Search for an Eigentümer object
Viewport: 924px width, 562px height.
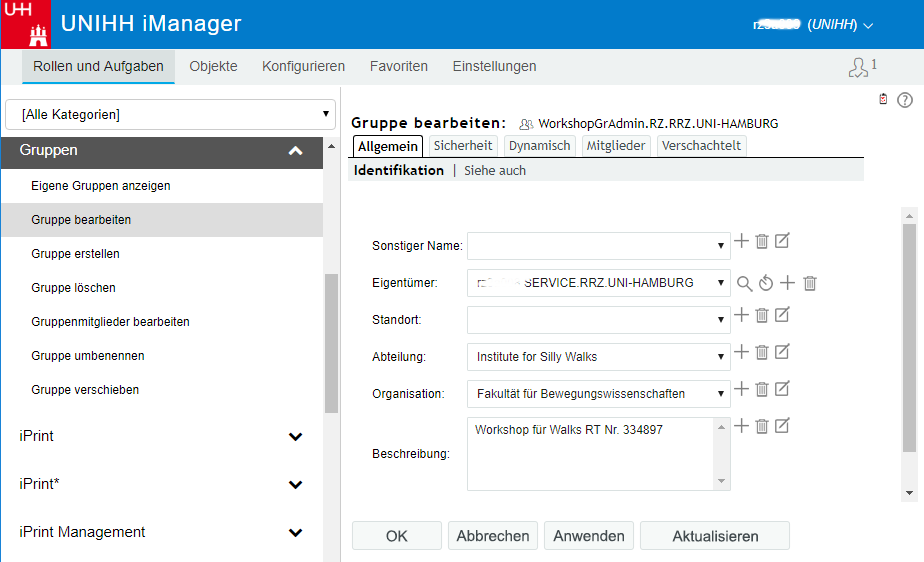[744, 283]
